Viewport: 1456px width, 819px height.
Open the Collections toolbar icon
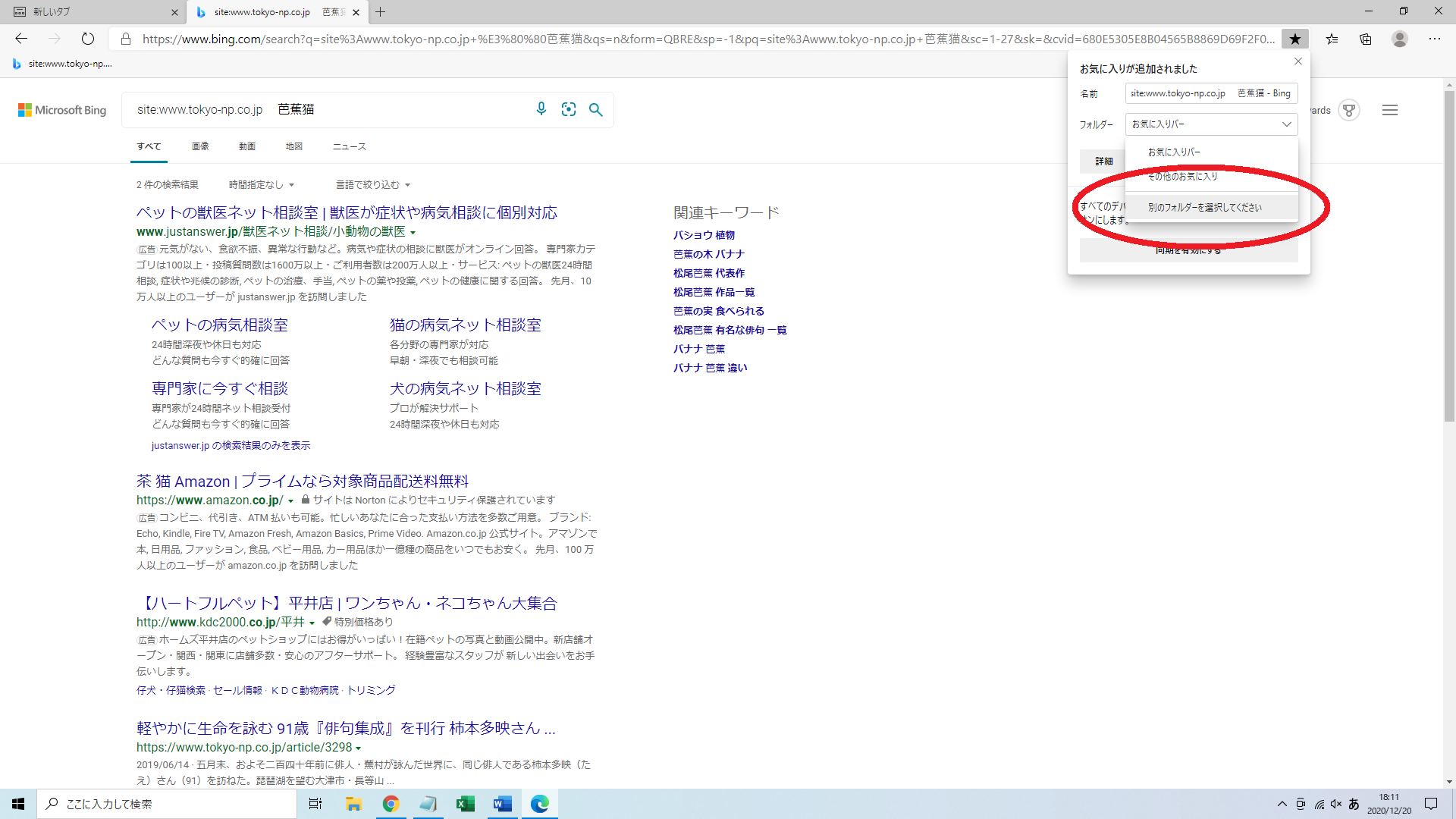click(1366, 39)
